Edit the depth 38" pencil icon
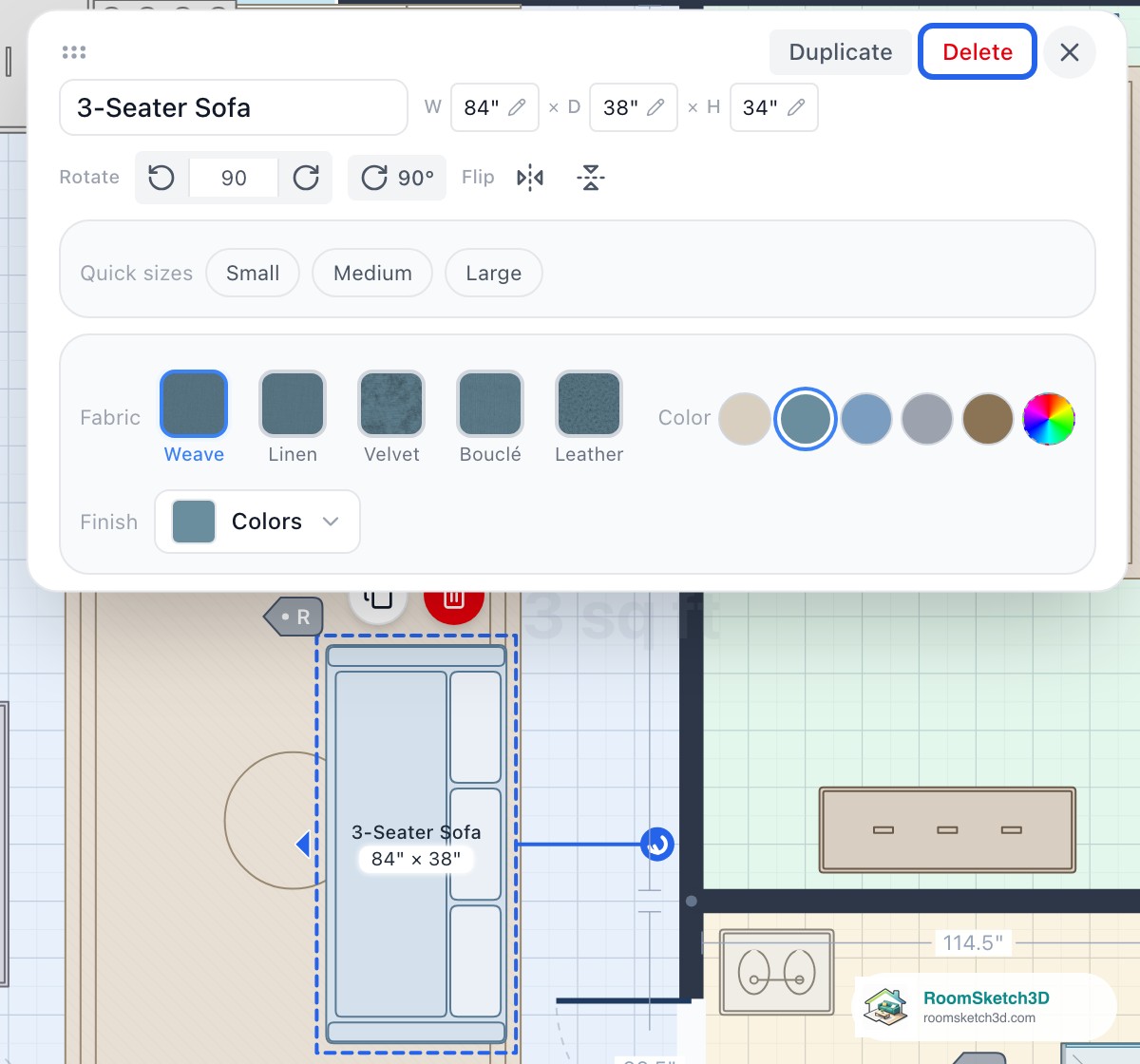 655,107
